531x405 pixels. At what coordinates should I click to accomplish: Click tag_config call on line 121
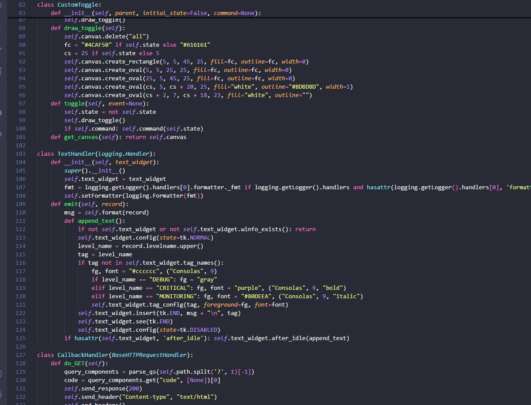pos(190,305)
